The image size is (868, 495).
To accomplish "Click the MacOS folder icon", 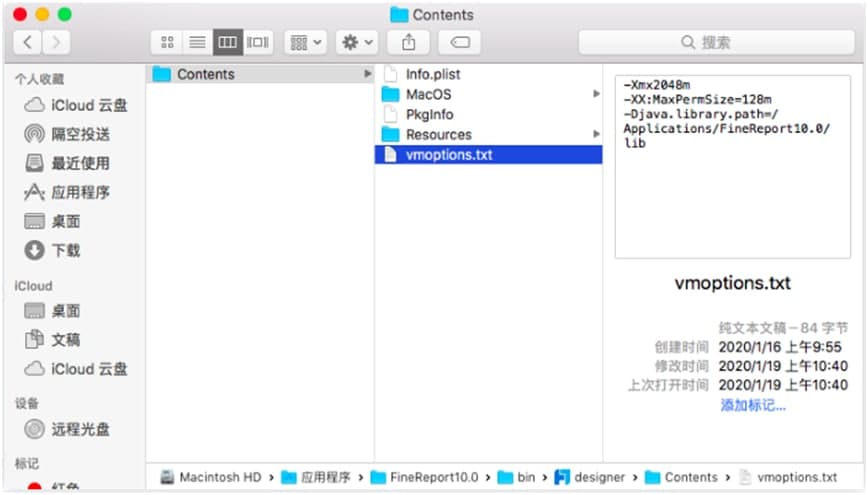I will (390, 94).
